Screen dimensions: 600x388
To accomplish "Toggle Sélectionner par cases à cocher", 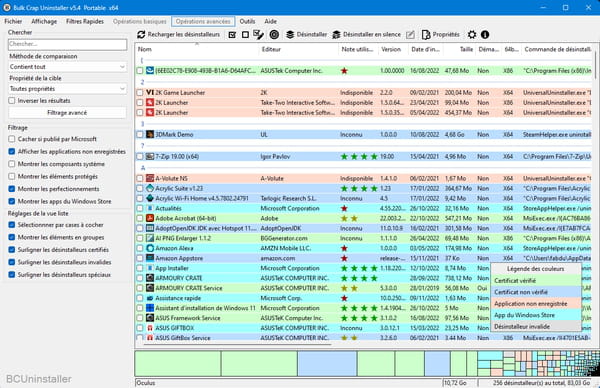I will 12,225.
